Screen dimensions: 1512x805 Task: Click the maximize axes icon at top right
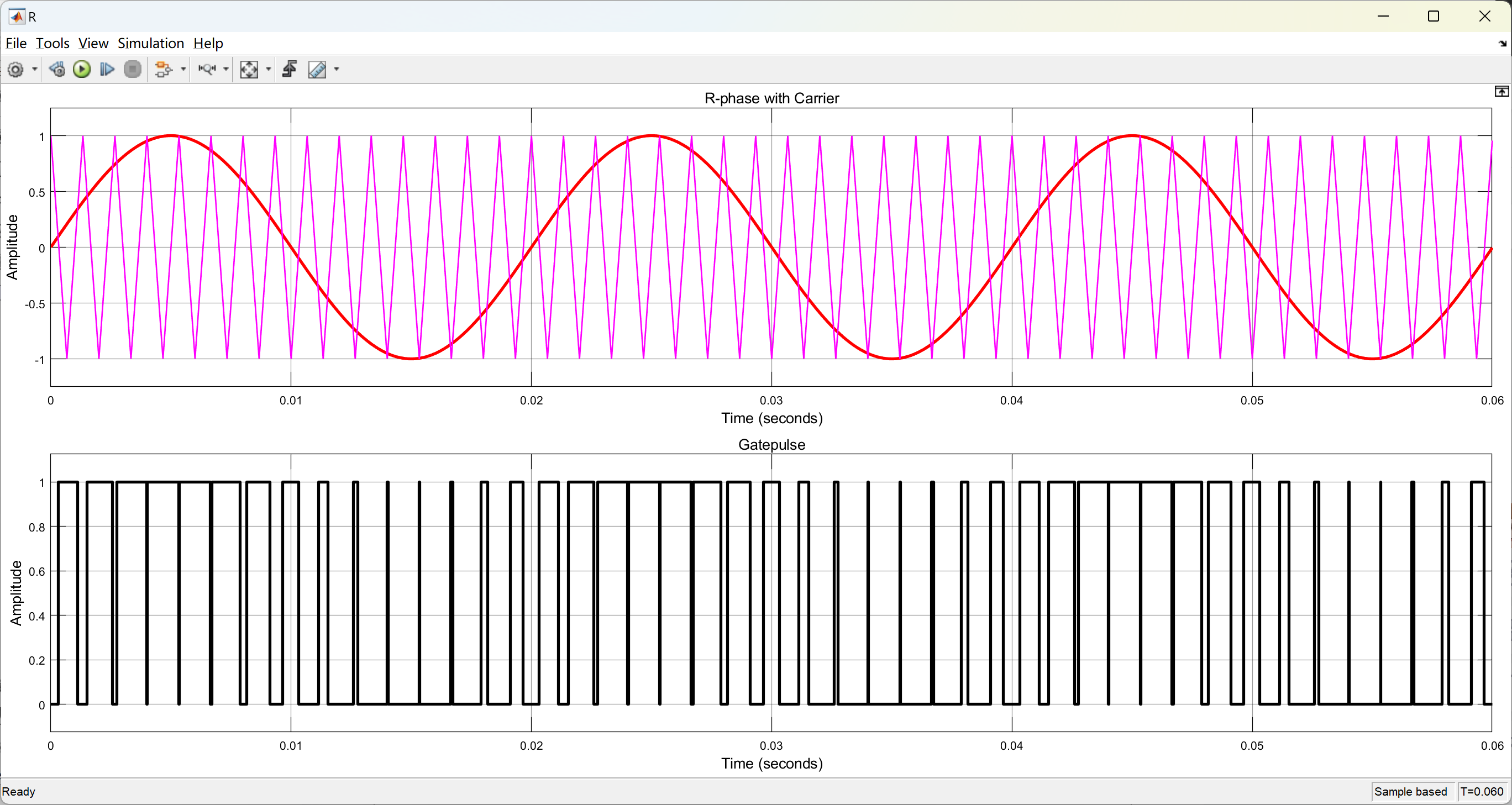click(x=1502, y=92)
